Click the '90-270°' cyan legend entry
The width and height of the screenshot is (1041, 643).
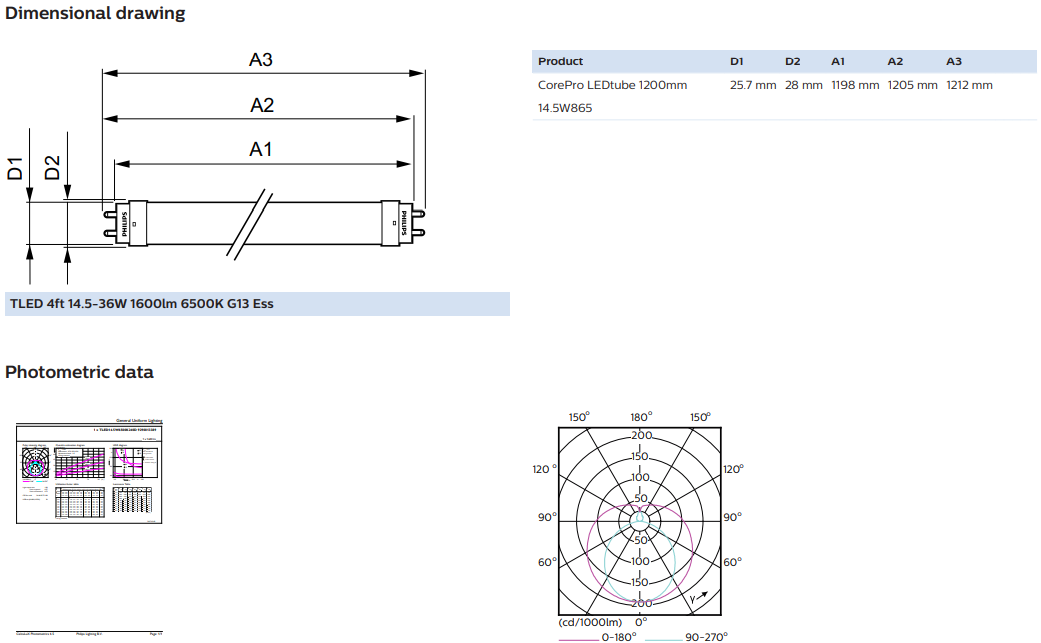click(686, 637)
